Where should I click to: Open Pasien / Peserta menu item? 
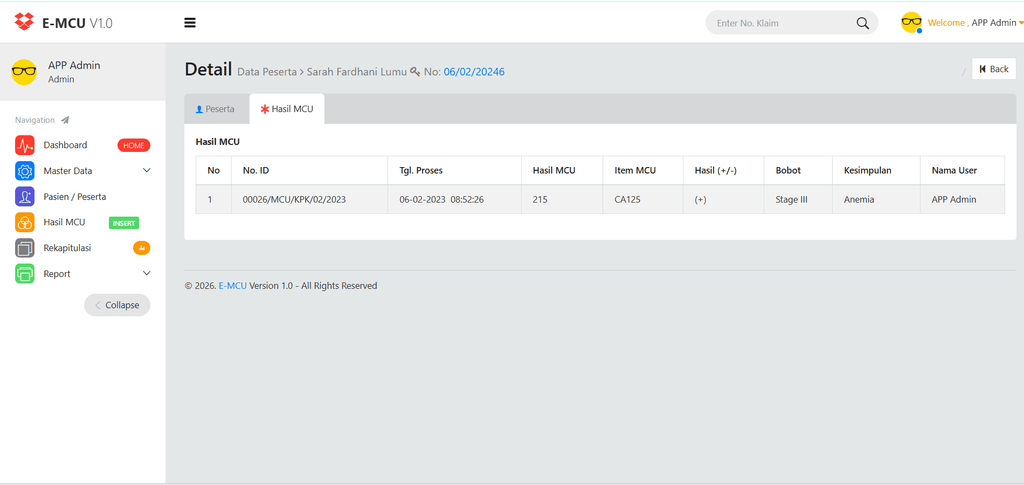click(75, 196)
